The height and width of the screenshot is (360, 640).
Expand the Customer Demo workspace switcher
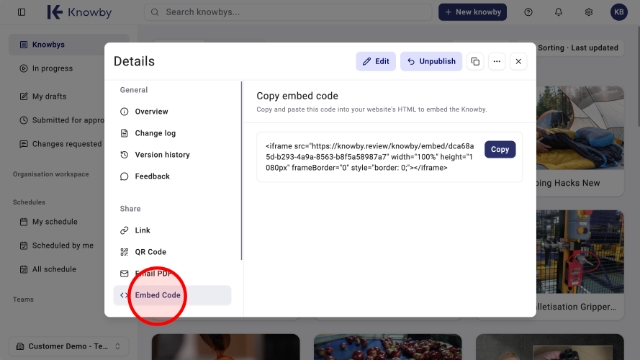coord(69,346)
